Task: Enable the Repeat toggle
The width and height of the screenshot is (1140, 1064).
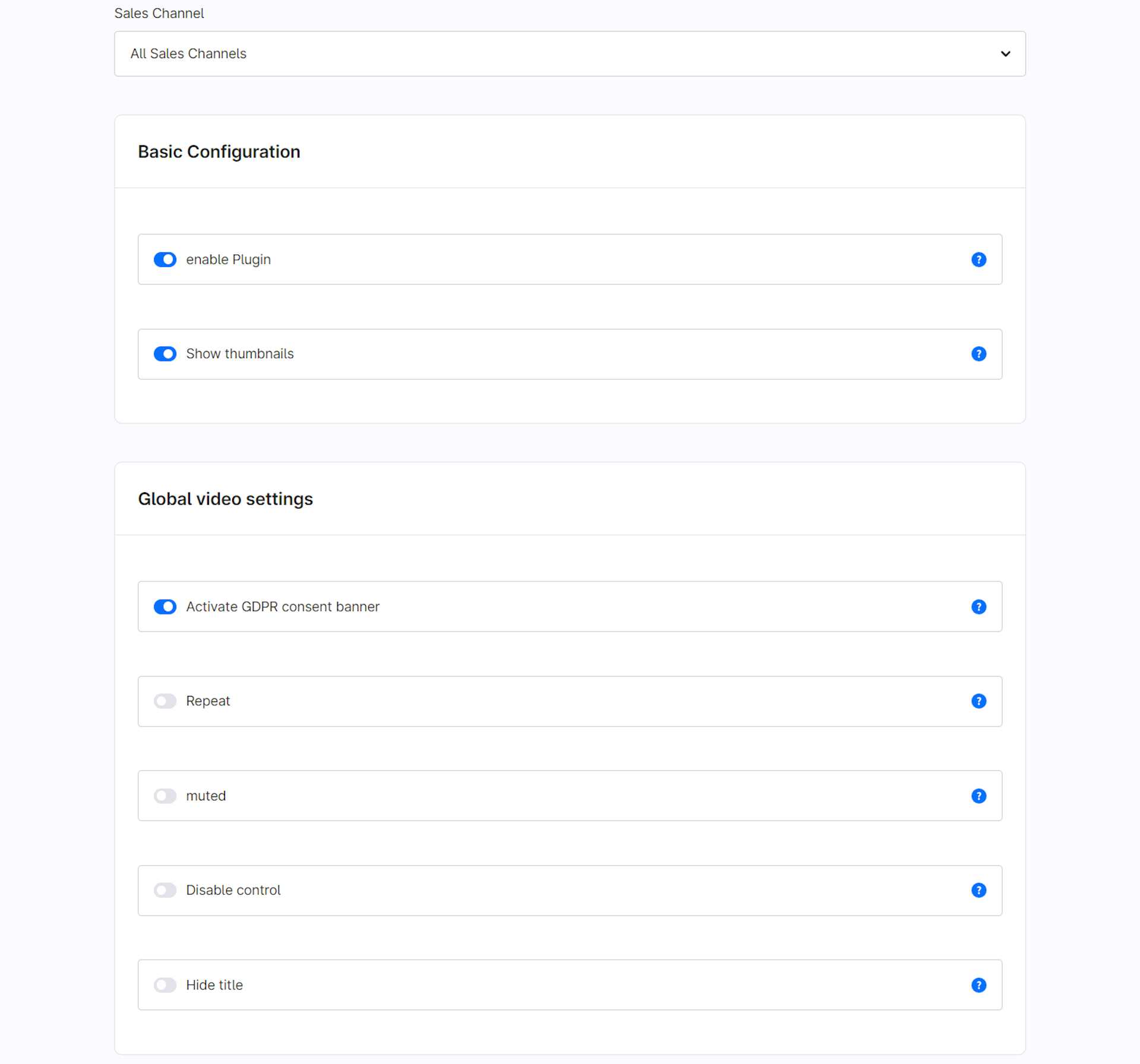Action: 165,701
